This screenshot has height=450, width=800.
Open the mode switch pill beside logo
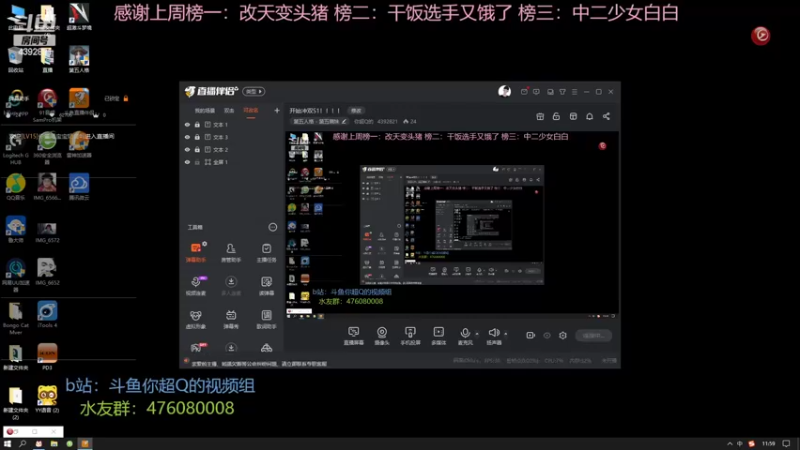tap(254, 91)
